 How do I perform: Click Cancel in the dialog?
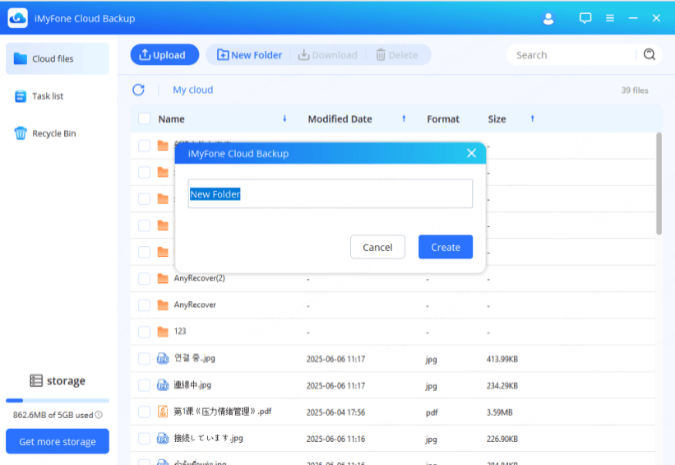[x=378, y=247]
